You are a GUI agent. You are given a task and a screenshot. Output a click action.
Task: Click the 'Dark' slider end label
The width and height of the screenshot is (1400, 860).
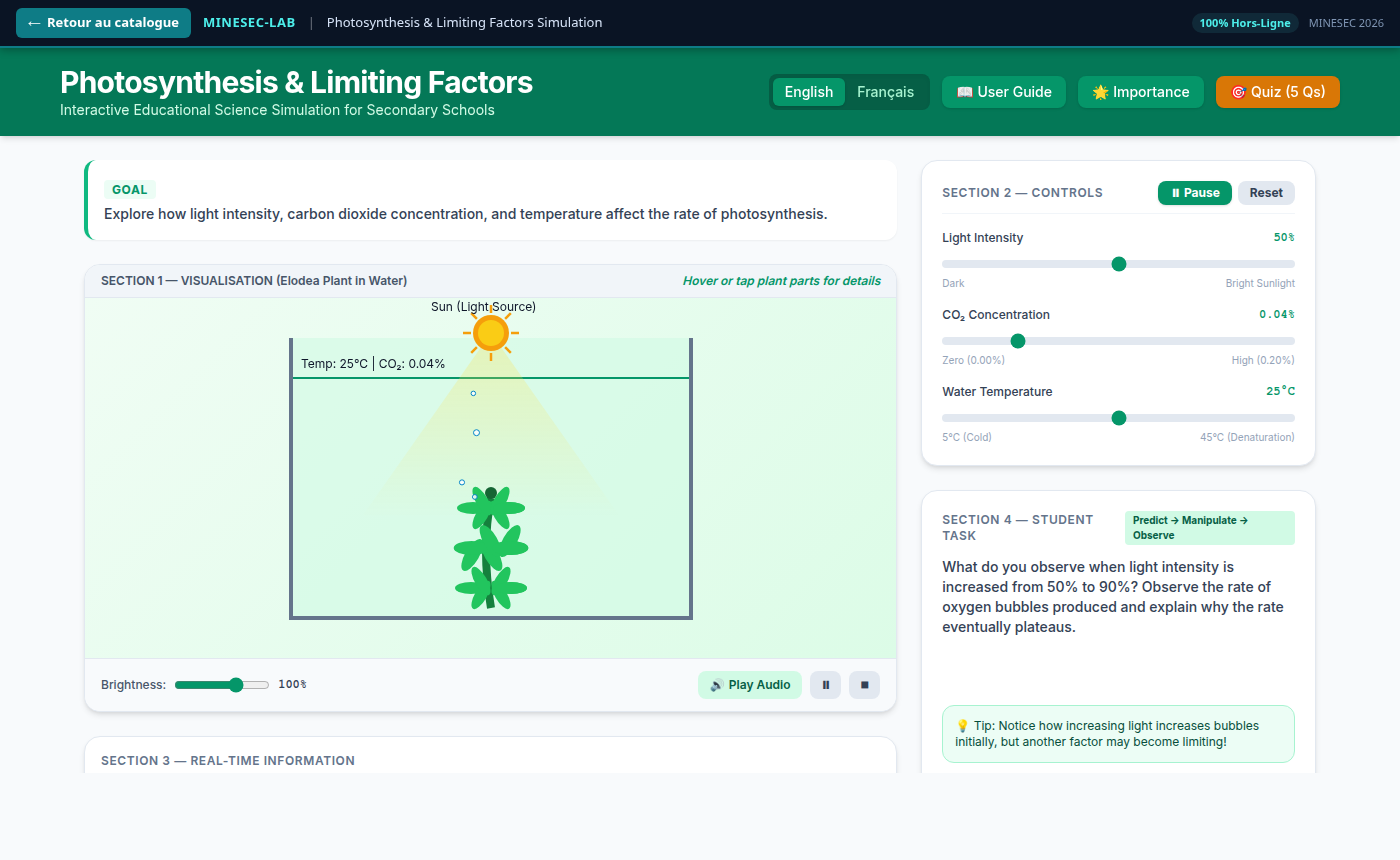[953, 284]
